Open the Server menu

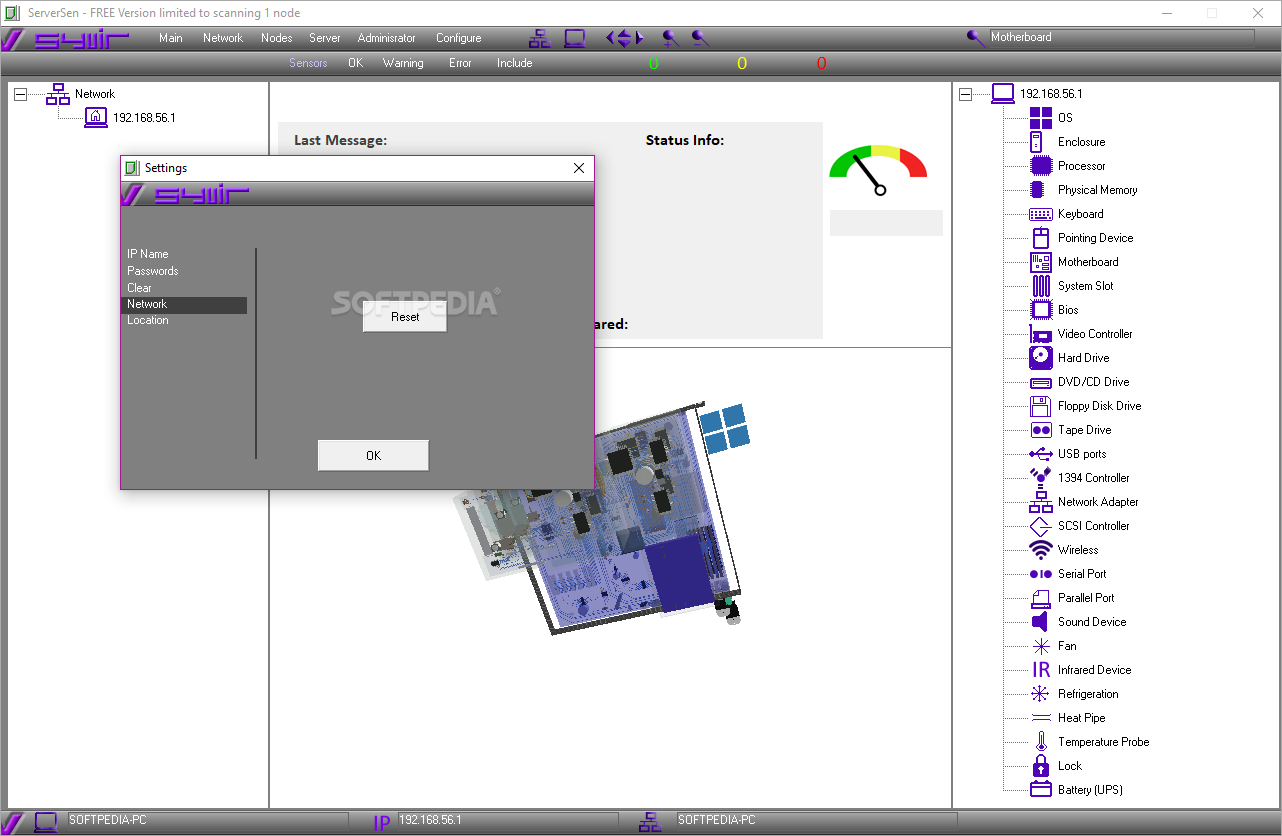point(325,38)
